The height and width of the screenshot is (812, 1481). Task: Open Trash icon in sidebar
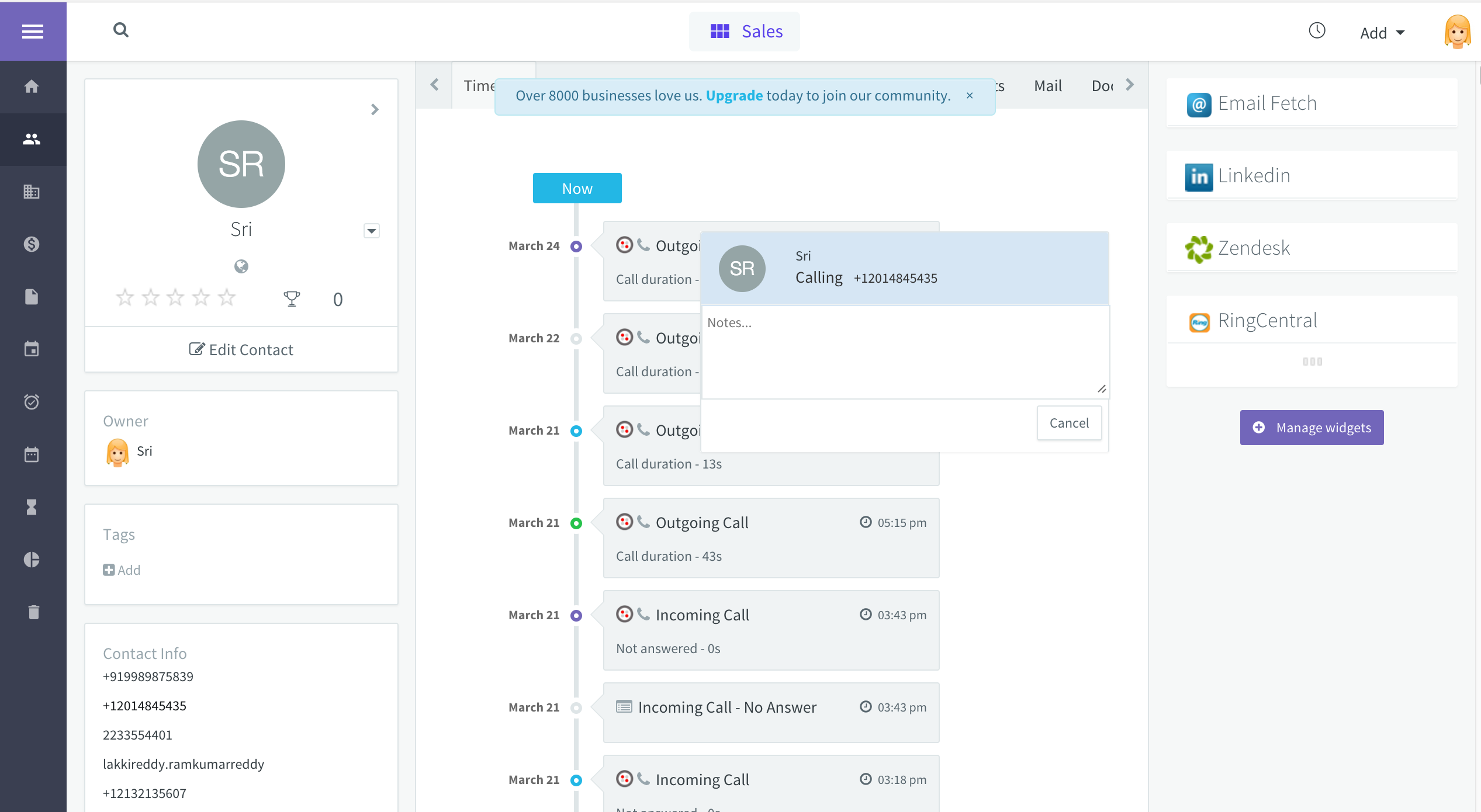[x=33, y=612]
